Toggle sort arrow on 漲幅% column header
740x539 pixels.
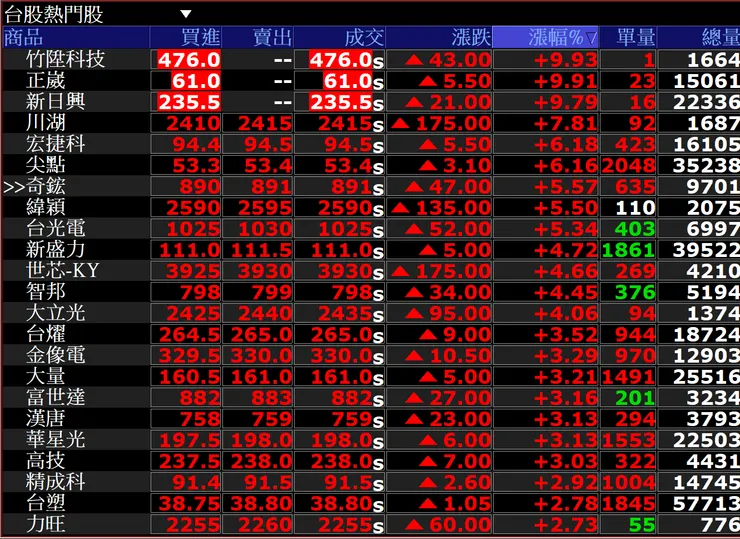pos(591,37)
